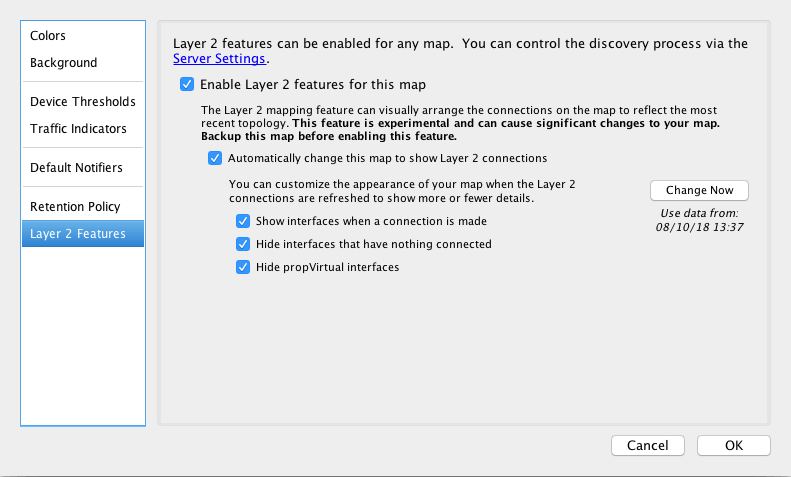Cancel the map settings dialog
This screenshot has height=477, width=791.
coord(647,446)
